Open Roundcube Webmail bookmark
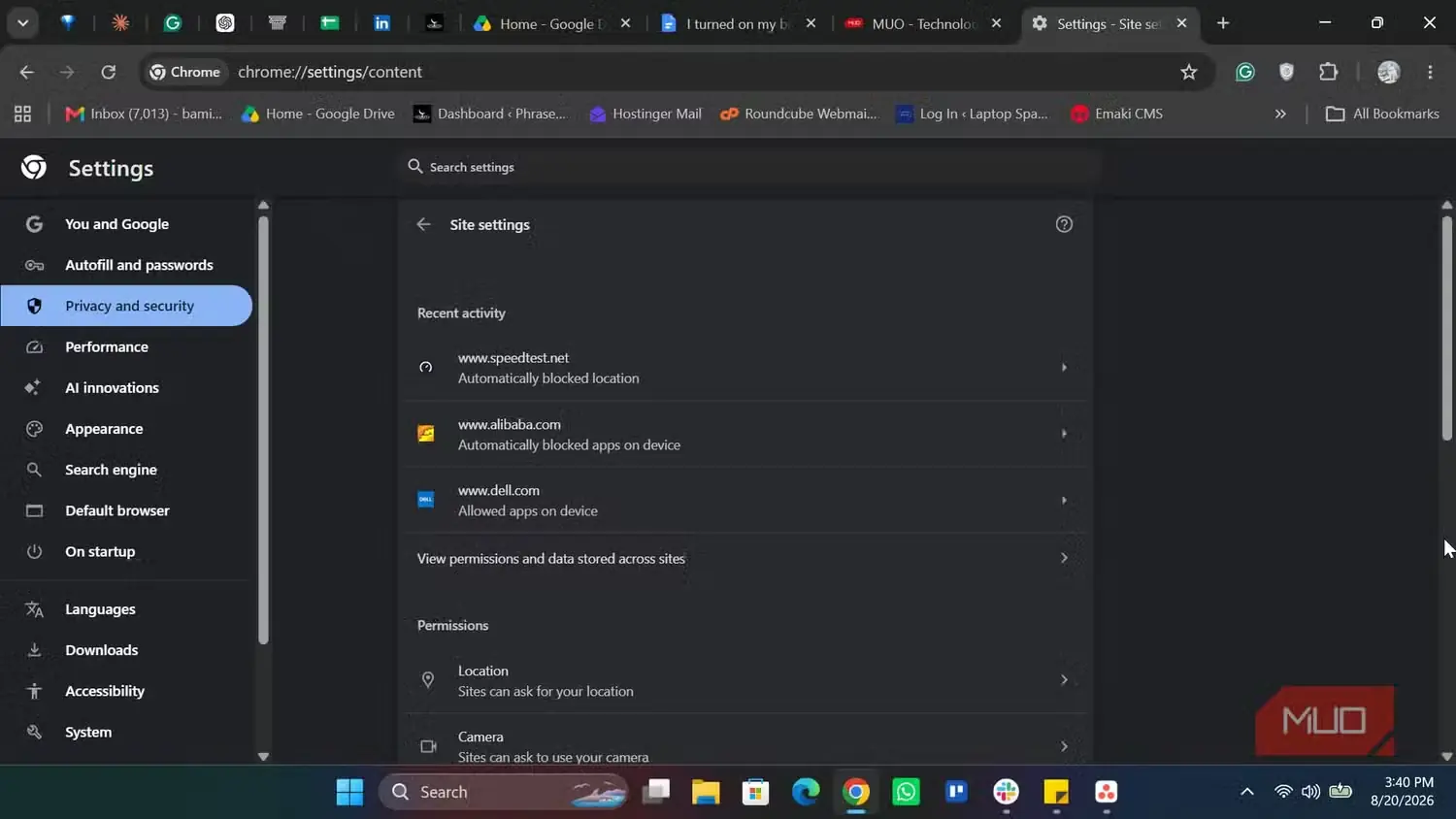1456x819 pixels. (799, 114)
